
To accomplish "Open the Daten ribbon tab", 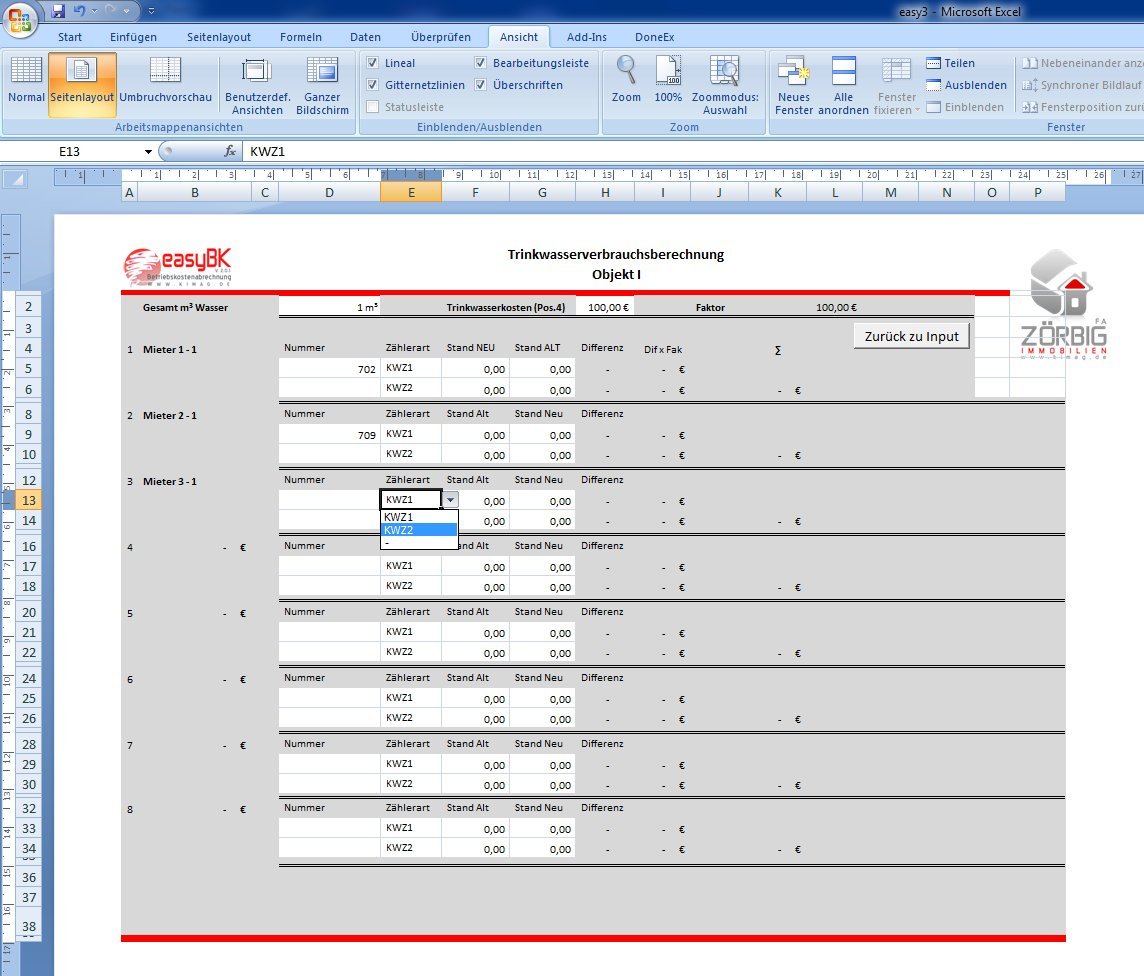I will (x=366, y=37).
